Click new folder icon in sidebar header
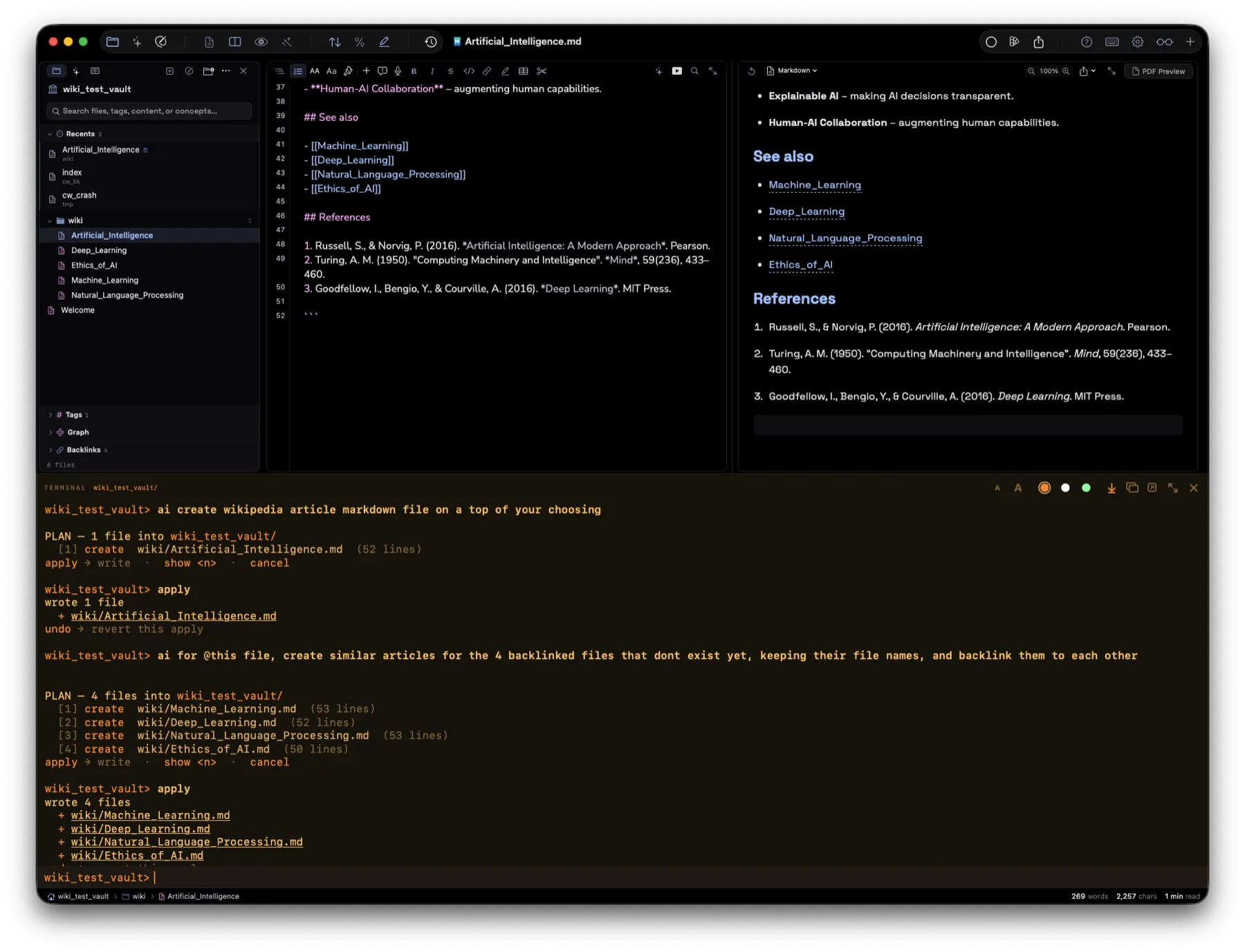This screenshot has height=952, width=1245. pyautogui.click(x=208, y=71)
